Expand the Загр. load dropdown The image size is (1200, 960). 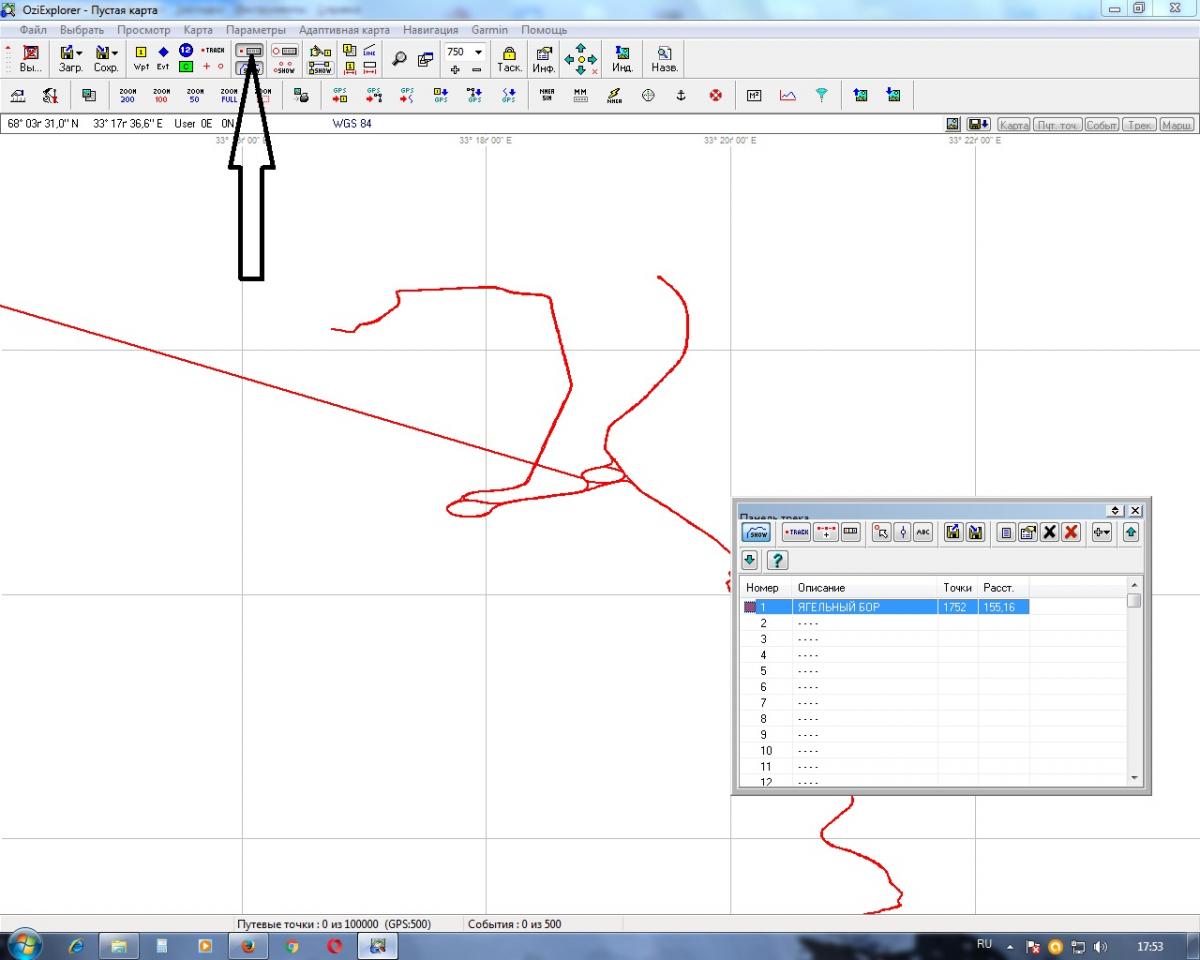point(79,52)
